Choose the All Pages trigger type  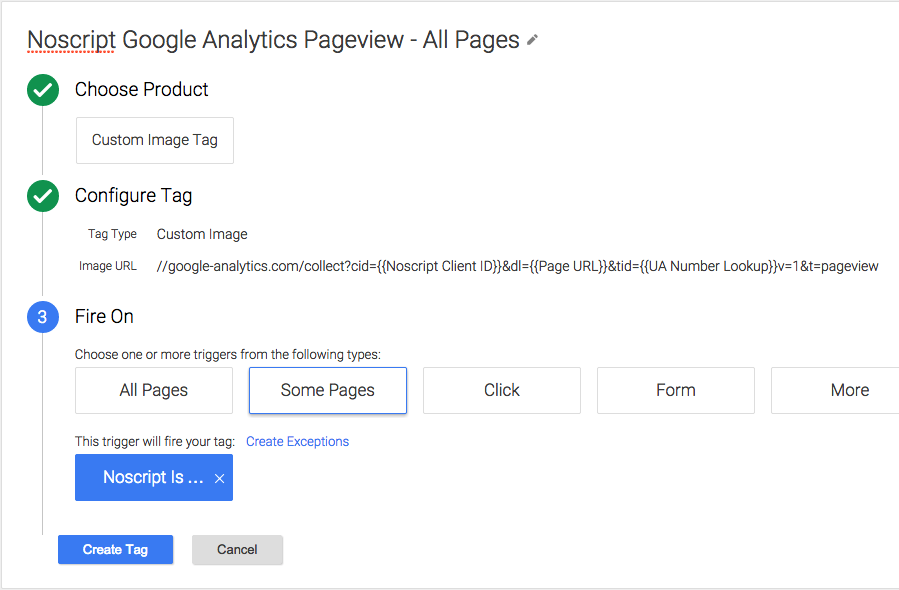tap(154, 390)
